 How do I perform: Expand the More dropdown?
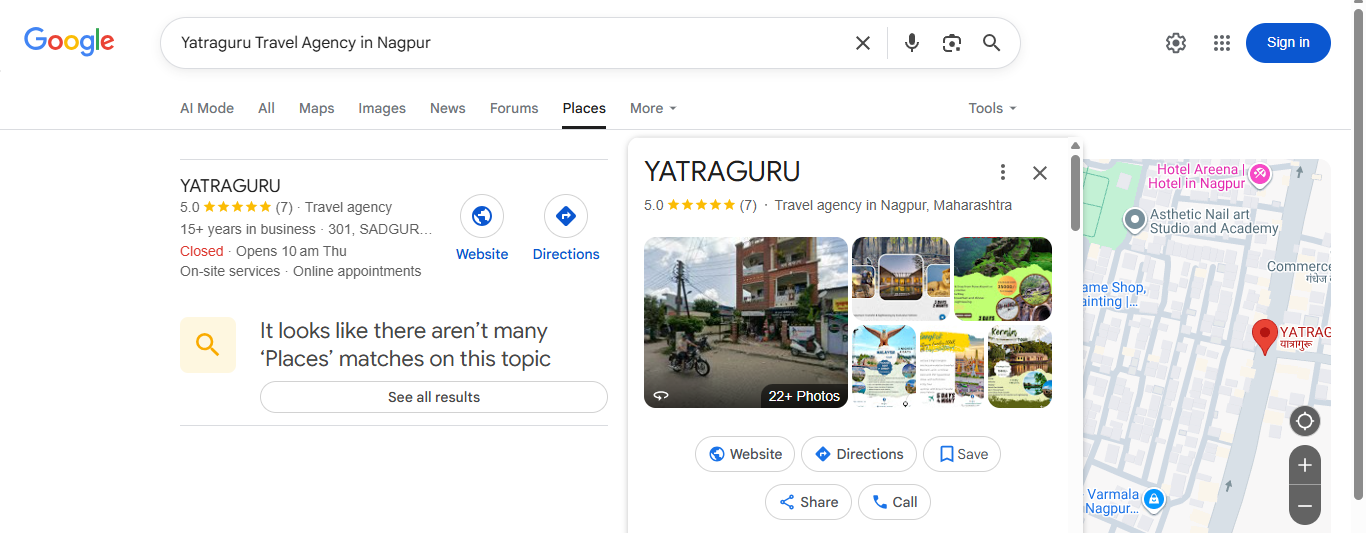653,108
